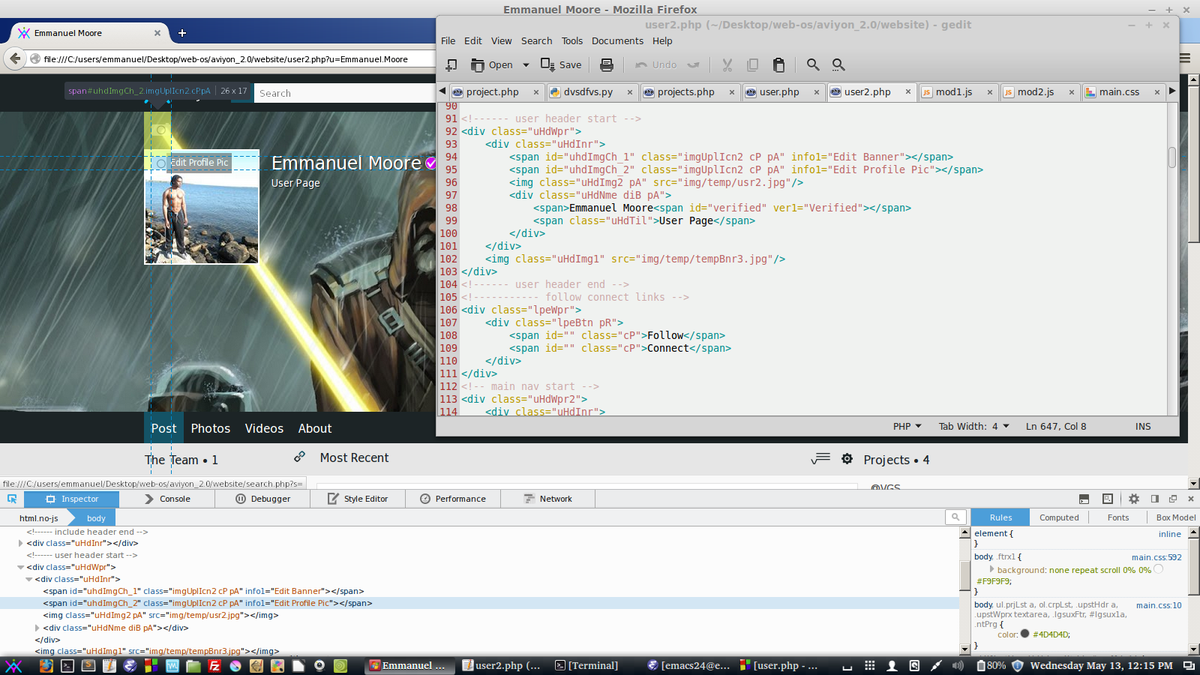Switch to the Debugger devtools panel

point(262,498)
